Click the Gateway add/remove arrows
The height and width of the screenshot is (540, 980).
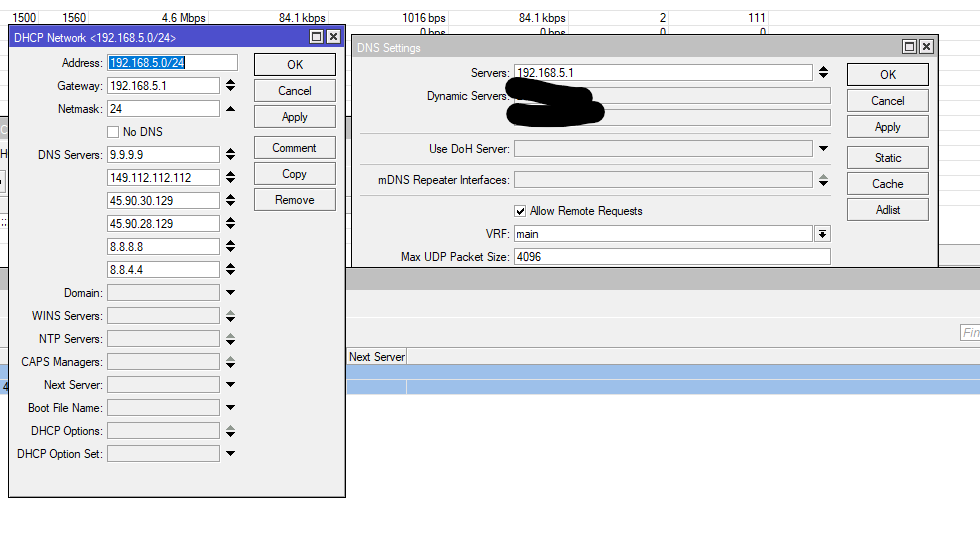[231, 85]
